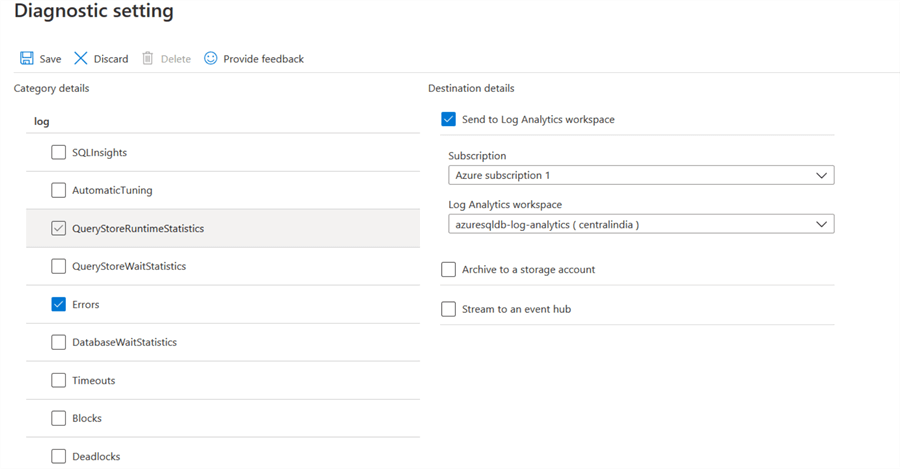Toggle QueryStoreRuntimeStatistics checkbox

click(59, 228)
